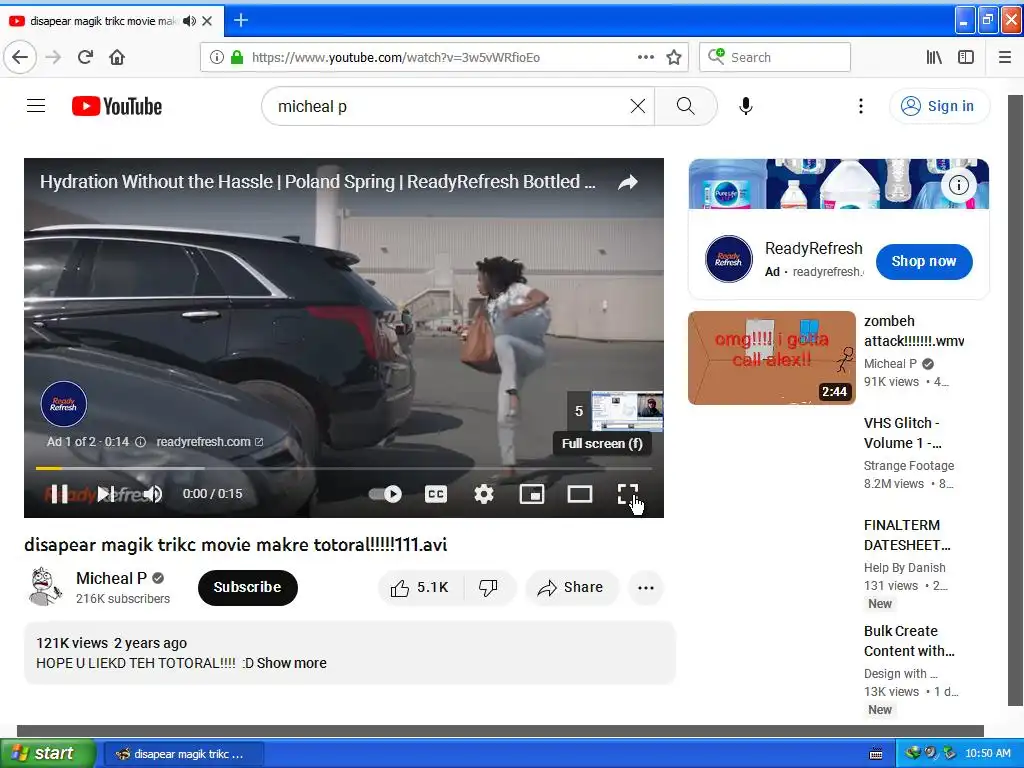Dislike this video
The width and height of the screenshot is (1024, 768).
[x=488, y=588]
